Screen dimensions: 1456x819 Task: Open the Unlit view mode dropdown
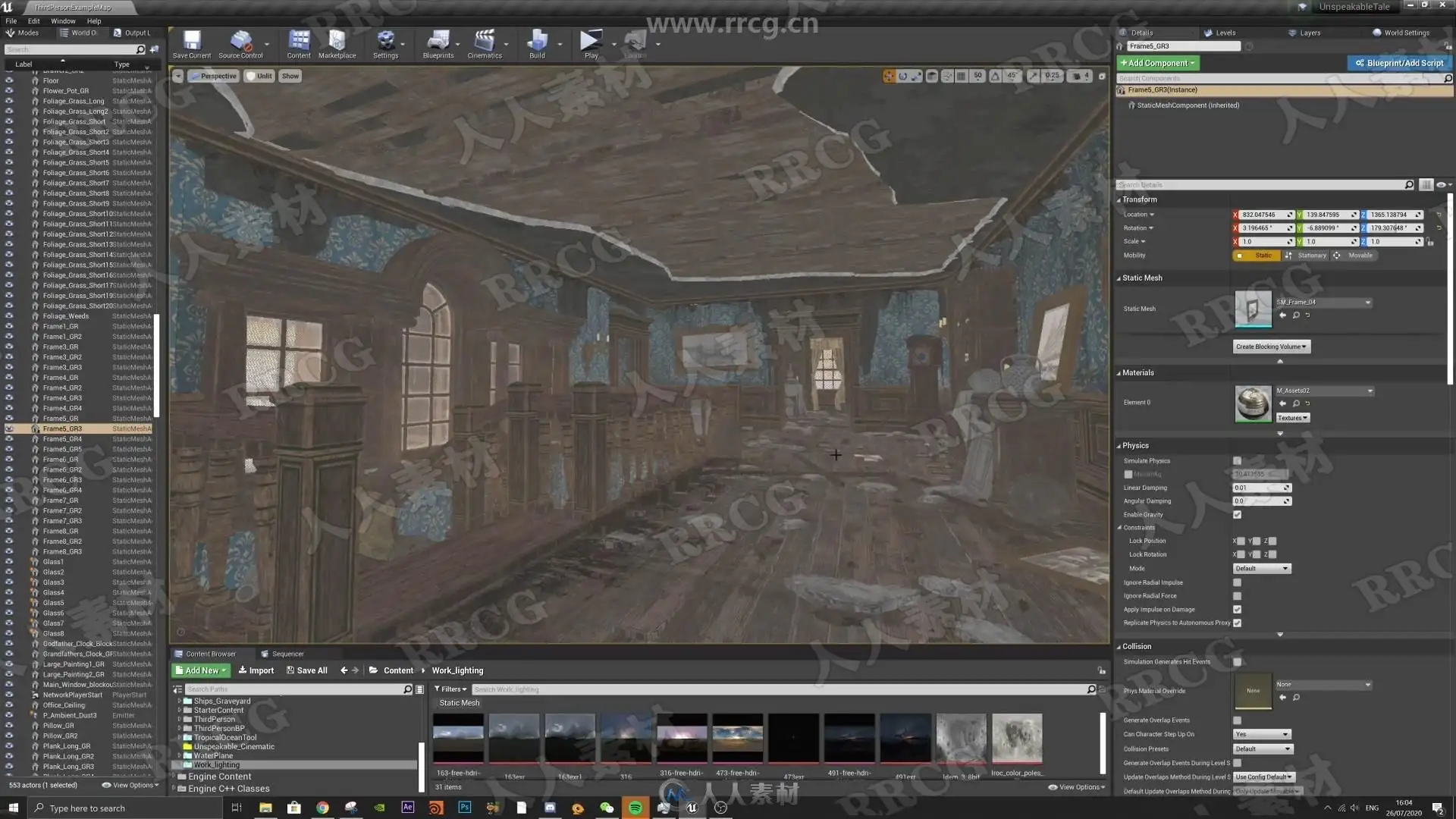click(x=259, y=76)
